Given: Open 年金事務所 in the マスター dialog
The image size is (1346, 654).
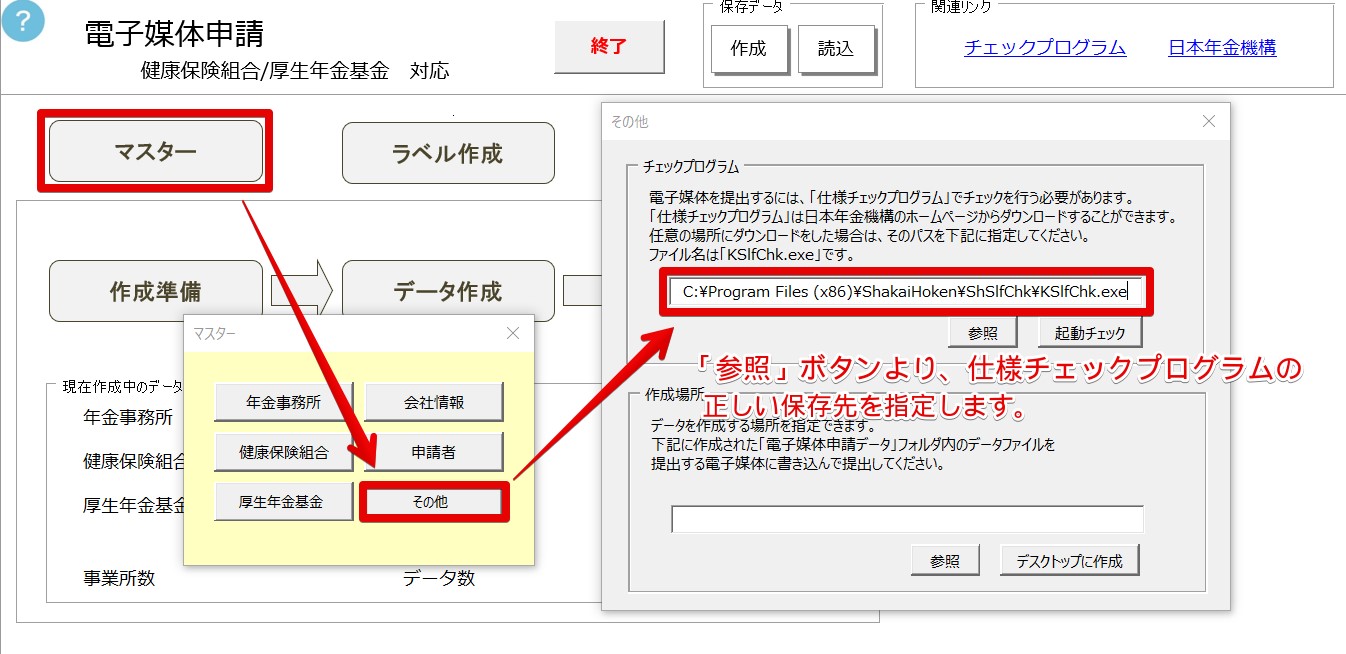Looking at the screenshot, I should pyautogui.click(x=284, y=402).
